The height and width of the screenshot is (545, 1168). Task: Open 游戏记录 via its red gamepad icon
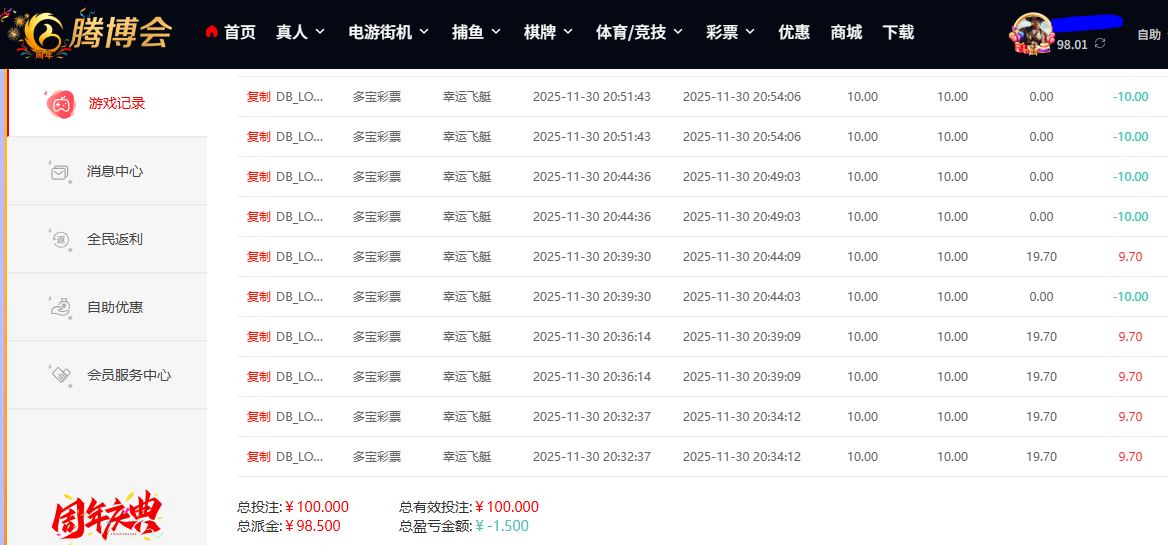point(61,103)
